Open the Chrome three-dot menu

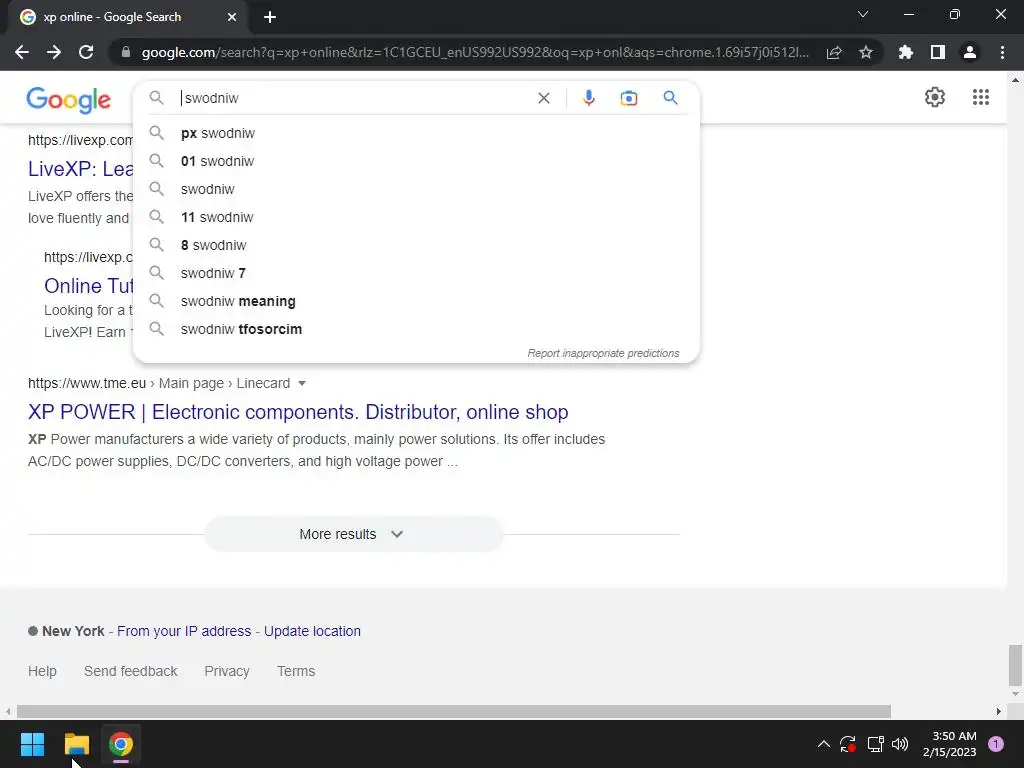point(1002,52)
